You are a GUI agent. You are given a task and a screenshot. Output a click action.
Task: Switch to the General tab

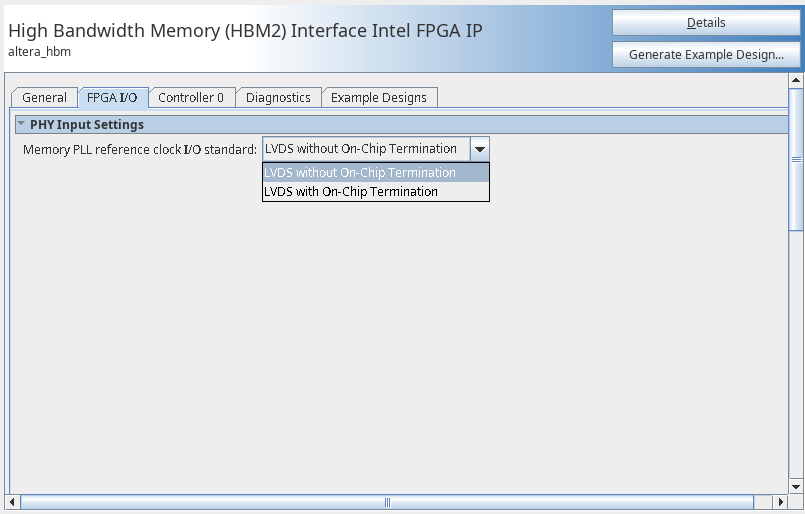[44, 97]
